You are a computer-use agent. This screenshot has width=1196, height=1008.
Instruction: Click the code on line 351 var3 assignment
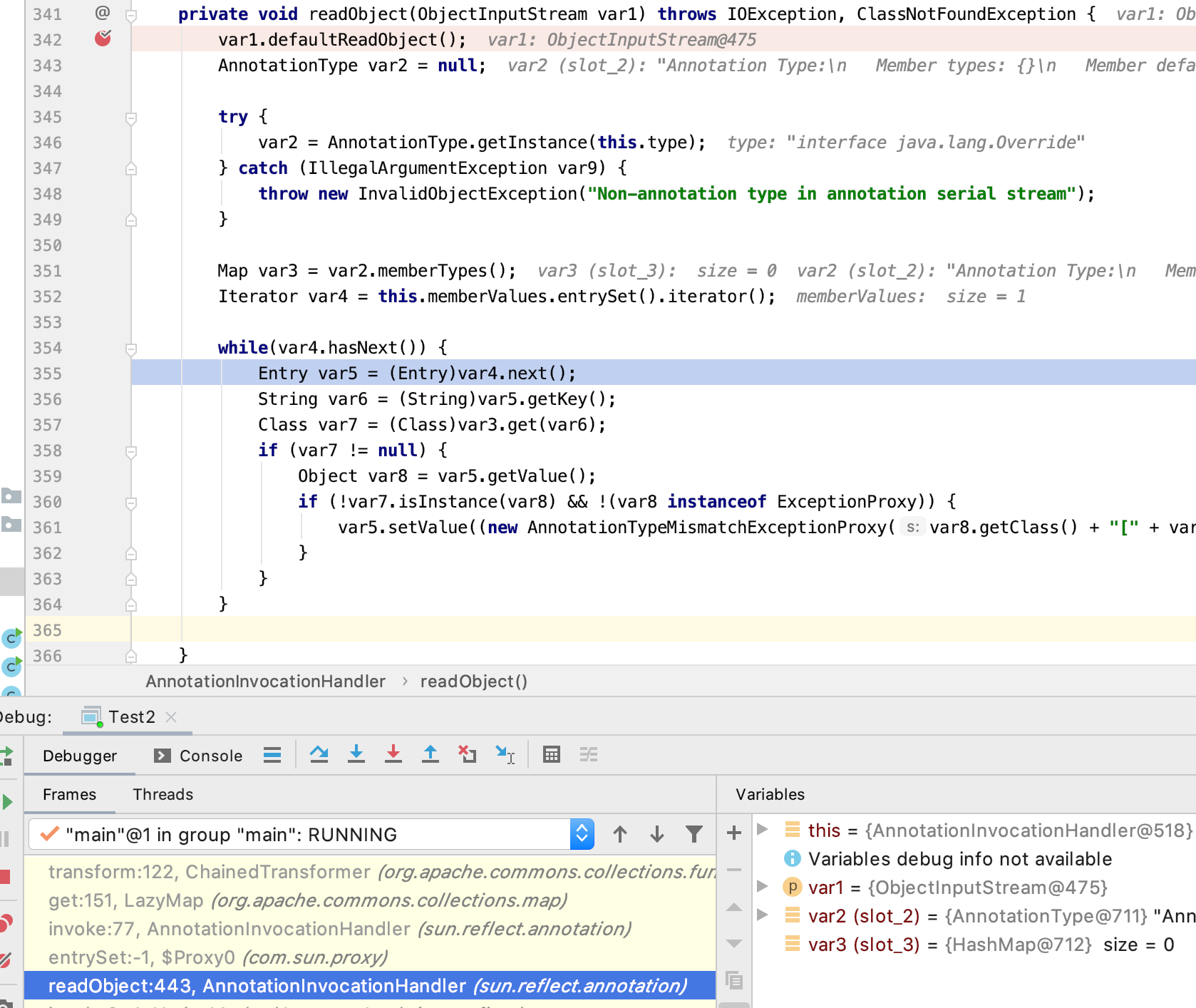point(367,271)
